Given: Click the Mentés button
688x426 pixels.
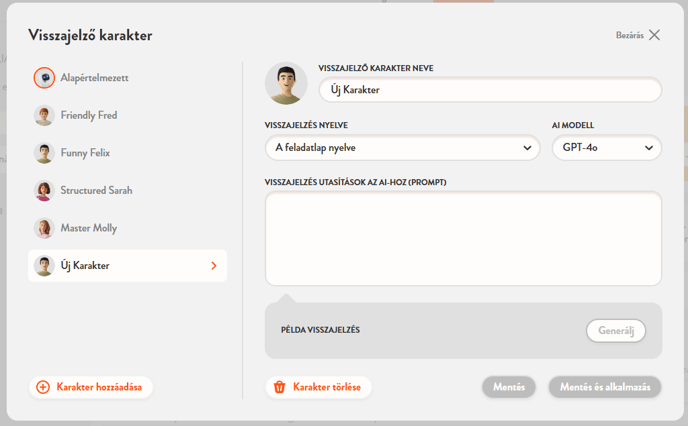Looking at the screenshot, I should (x=508, y=387).
